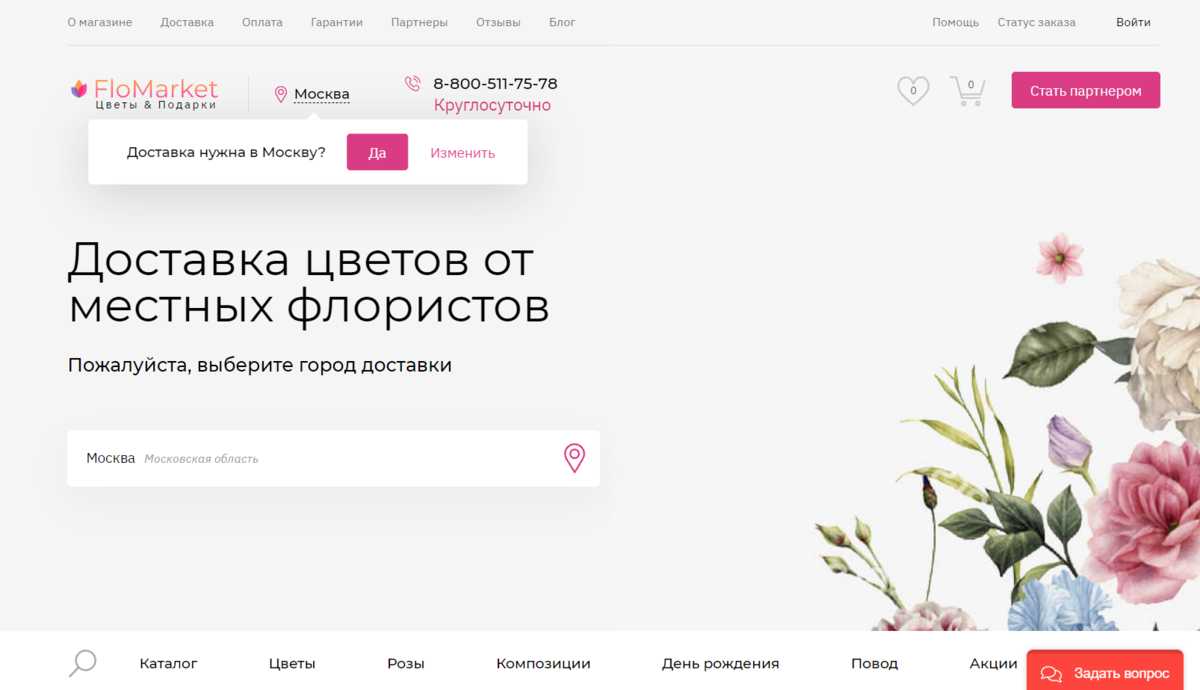Click the Изменить link in delivery popup
The height and width of the screenshot is (690, 1200).
(462, 152)
